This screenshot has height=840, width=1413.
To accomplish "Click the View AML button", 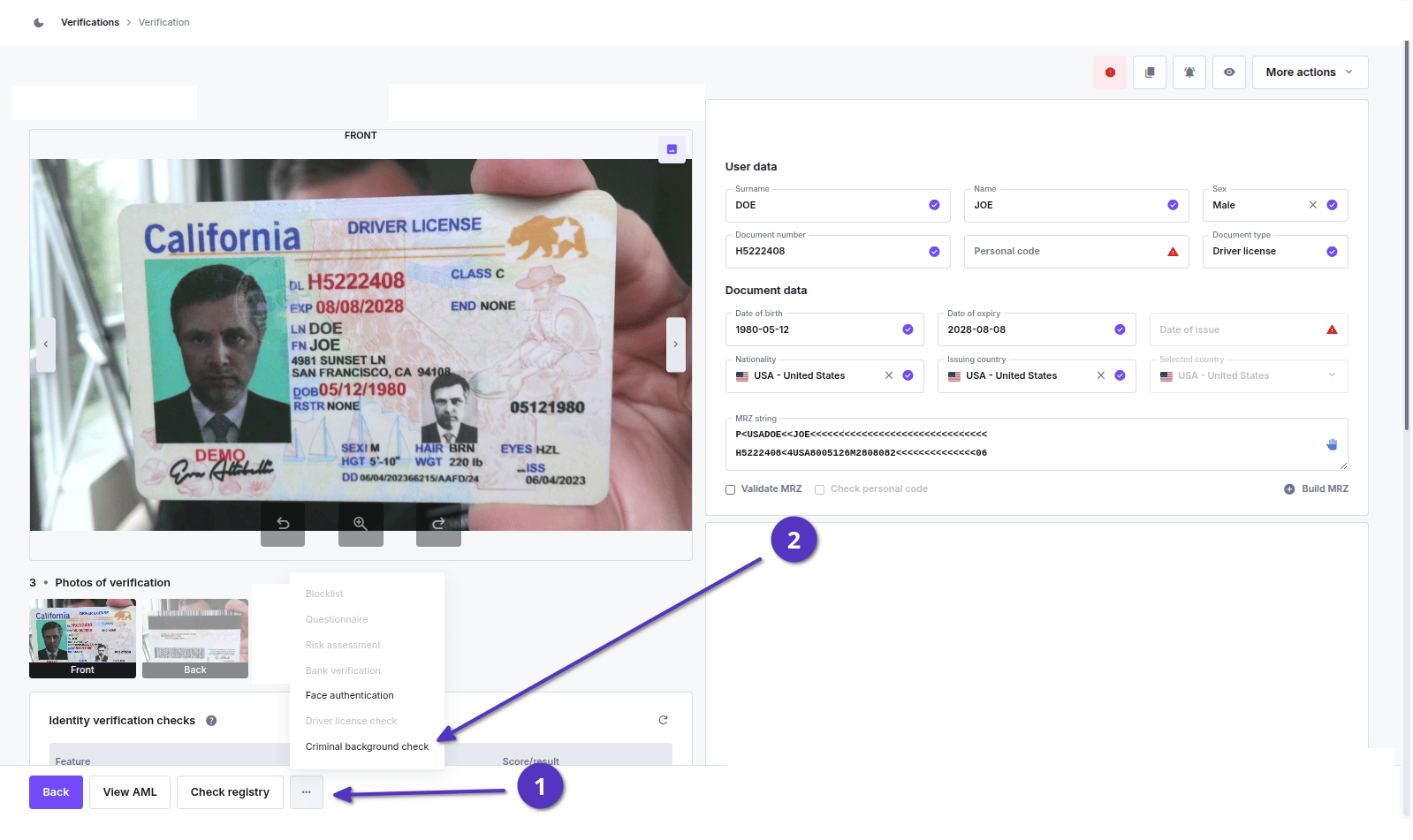I will (x=130, y=792).
